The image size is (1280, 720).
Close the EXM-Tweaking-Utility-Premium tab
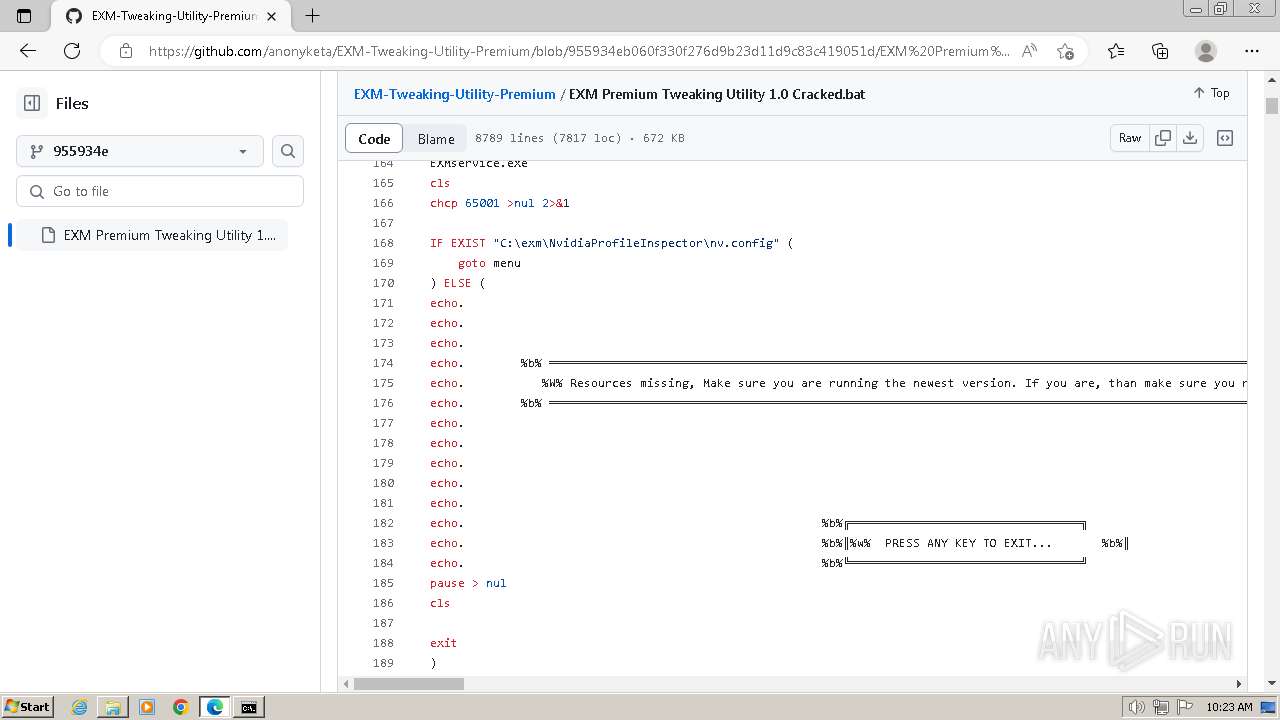point(271,16)
